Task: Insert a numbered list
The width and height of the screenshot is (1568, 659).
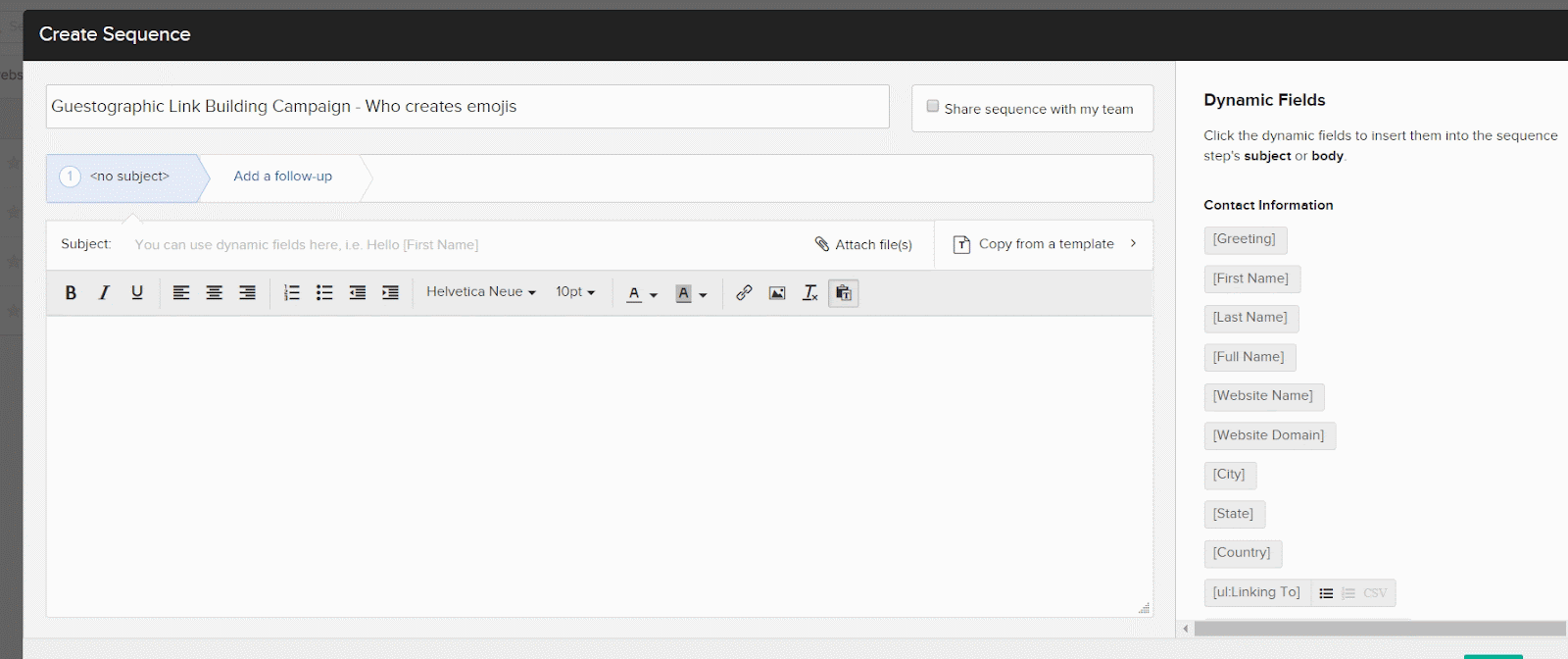Action: 291,293
